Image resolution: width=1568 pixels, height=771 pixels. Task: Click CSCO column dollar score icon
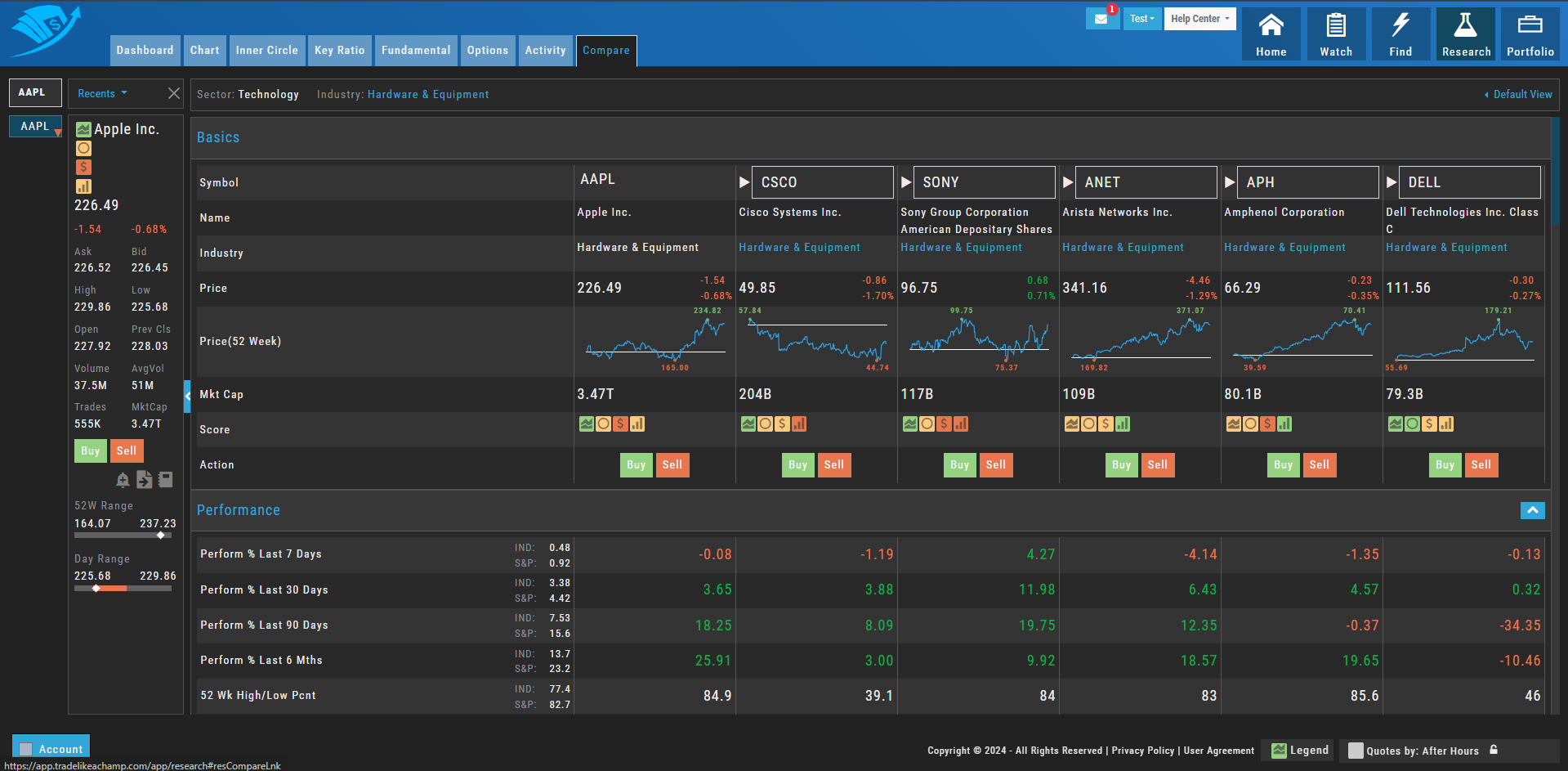click(x=782, y=424)
